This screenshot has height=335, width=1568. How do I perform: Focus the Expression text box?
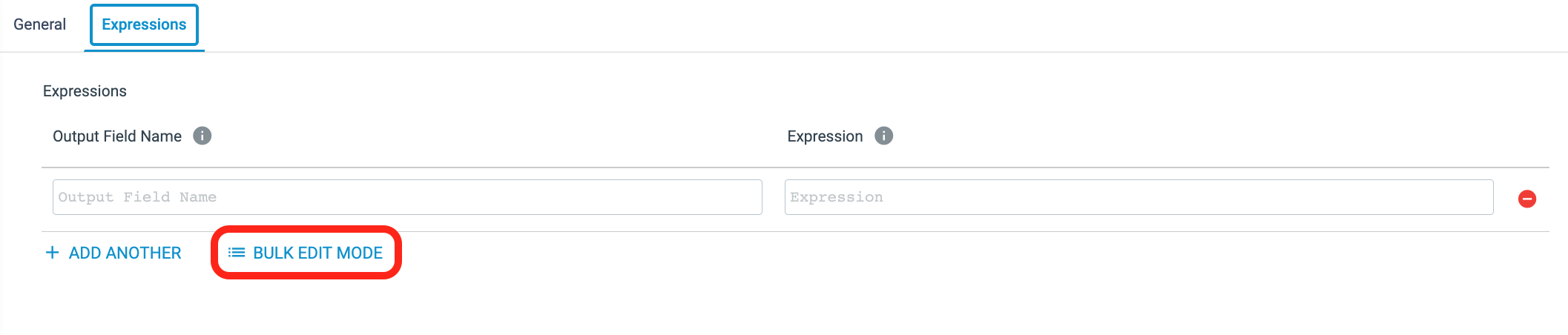(x=1139, y=197)
